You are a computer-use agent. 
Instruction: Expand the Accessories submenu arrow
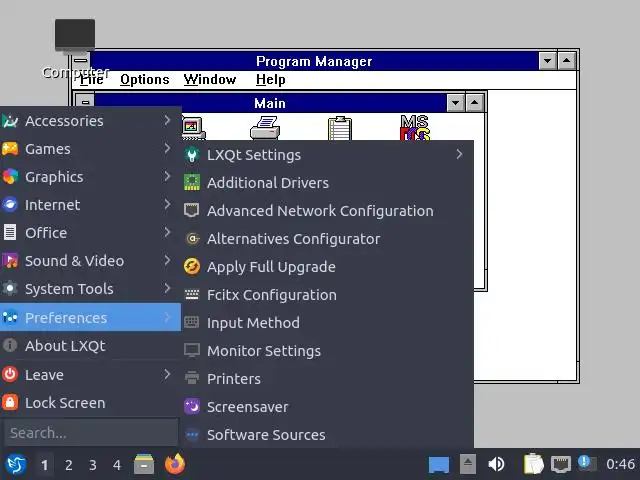pos(167,120)
